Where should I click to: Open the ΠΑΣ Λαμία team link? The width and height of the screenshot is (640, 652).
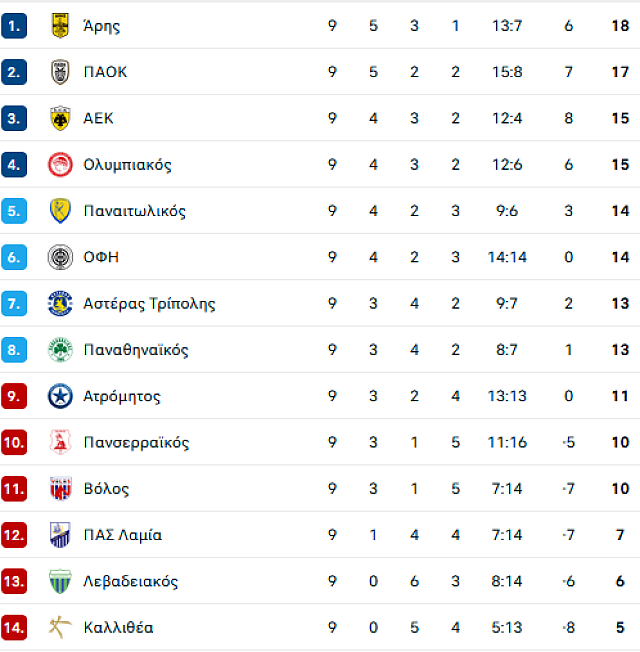123,535
